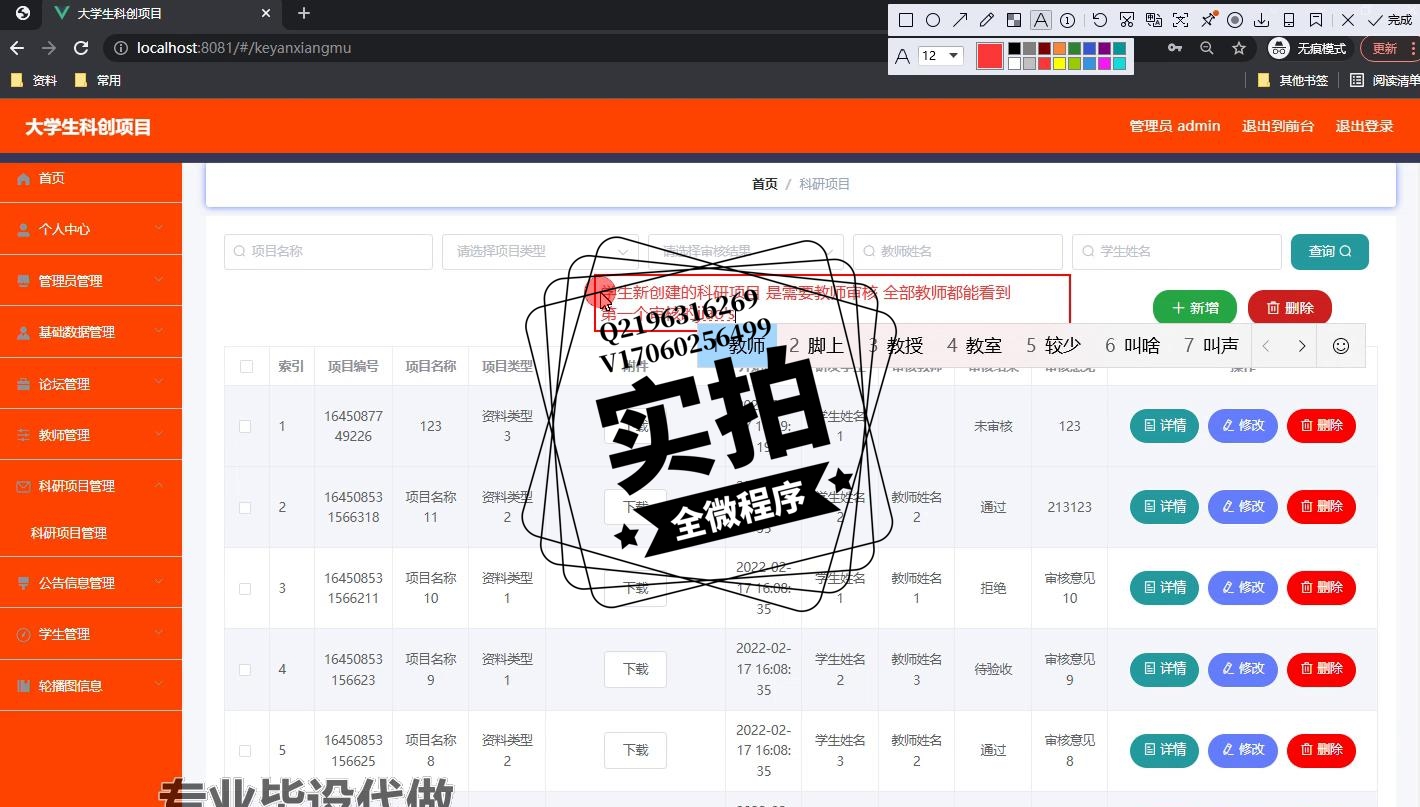
Task: Undo the last annotation
Action: coord(1100,20)
